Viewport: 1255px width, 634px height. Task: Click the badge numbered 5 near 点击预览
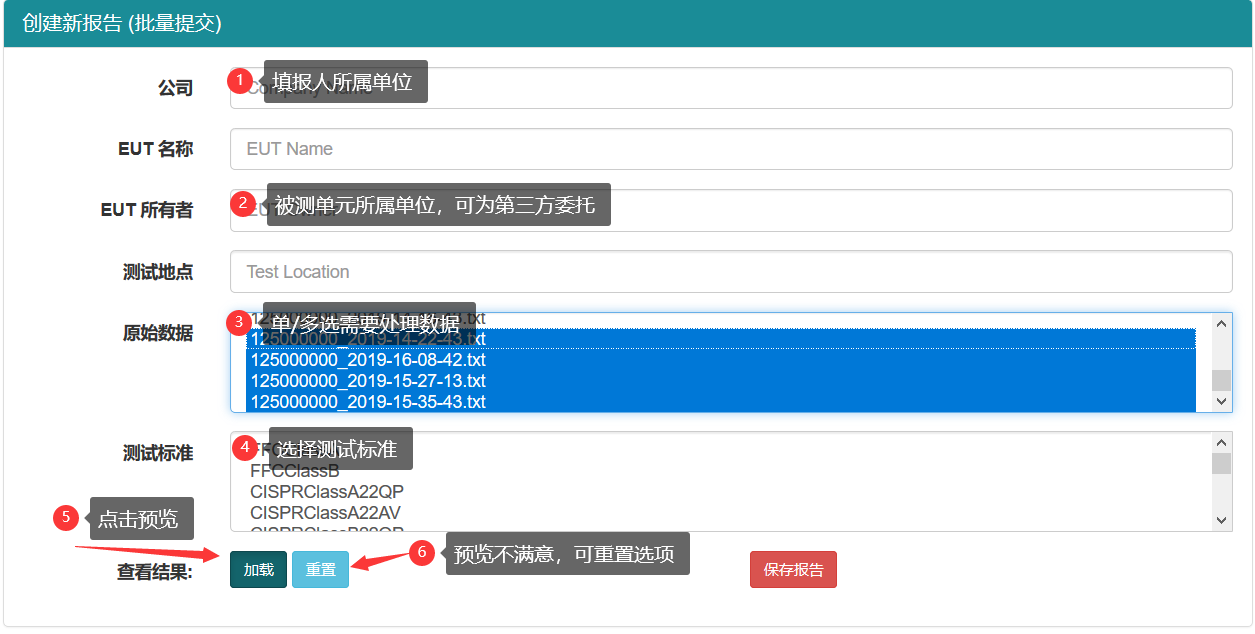click(66, 518)
